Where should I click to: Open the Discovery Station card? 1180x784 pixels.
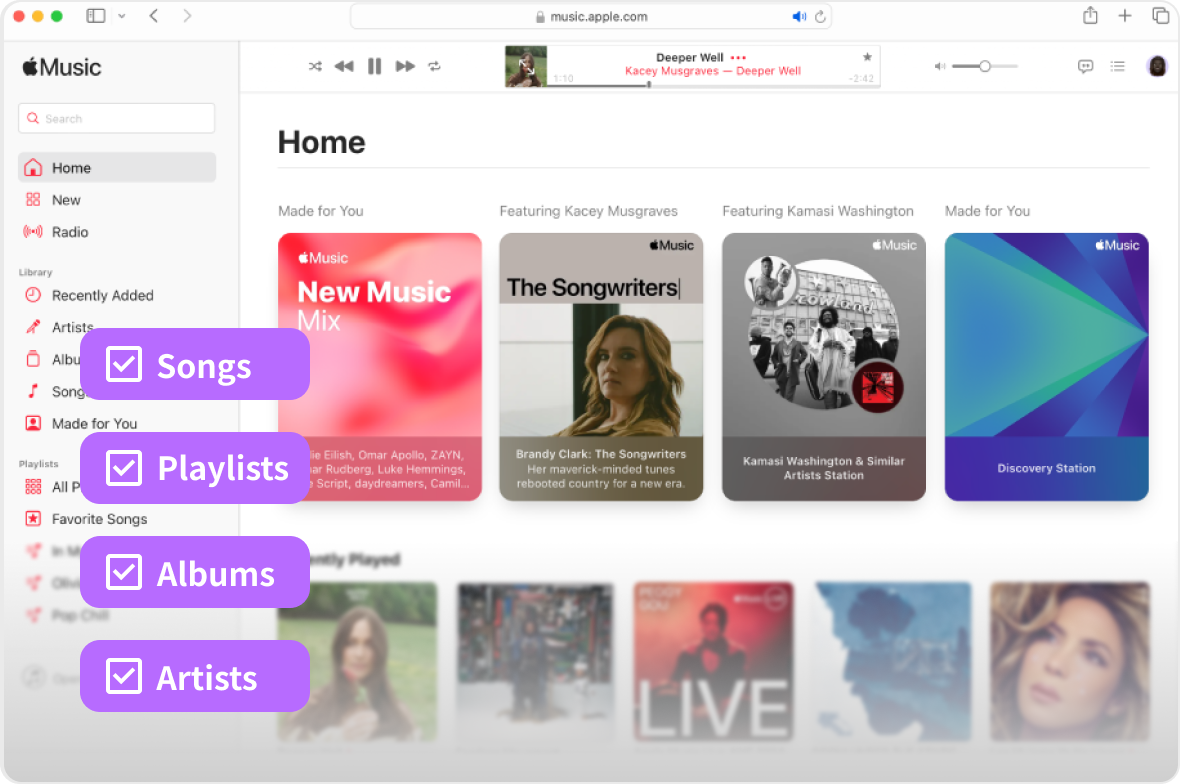click(1046, 367)
